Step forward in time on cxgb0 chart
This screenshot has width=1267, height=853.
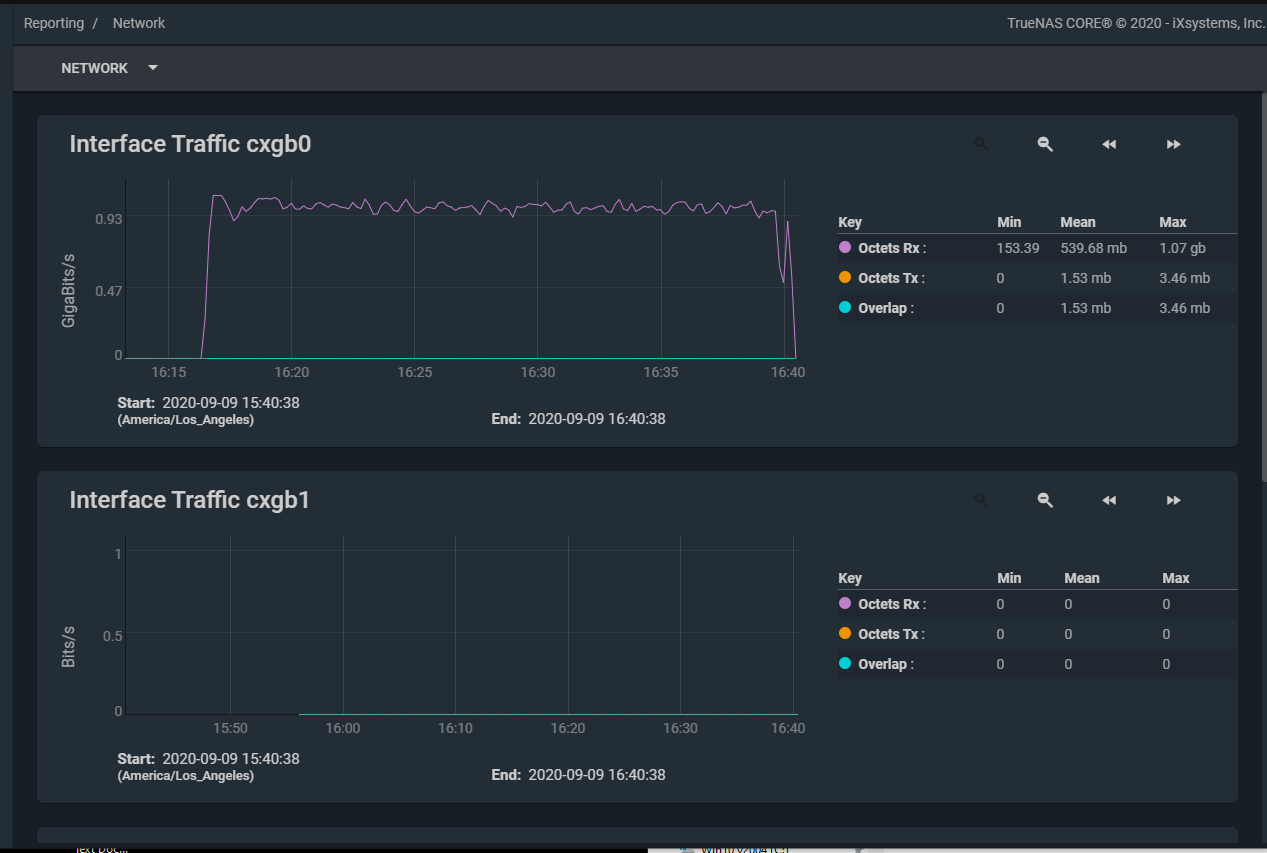[1173, 144]
